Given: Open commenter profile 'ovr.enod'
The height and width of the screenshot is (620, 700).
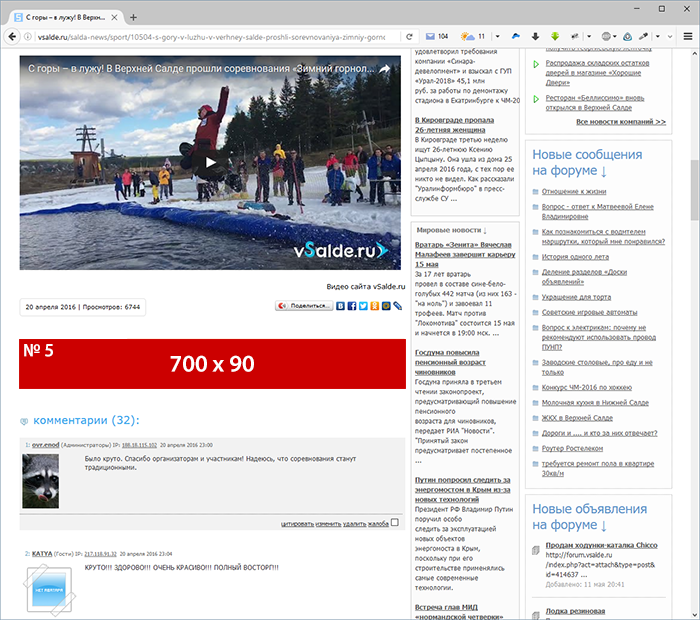Looking at the screenshot, I should click(46, 445).
